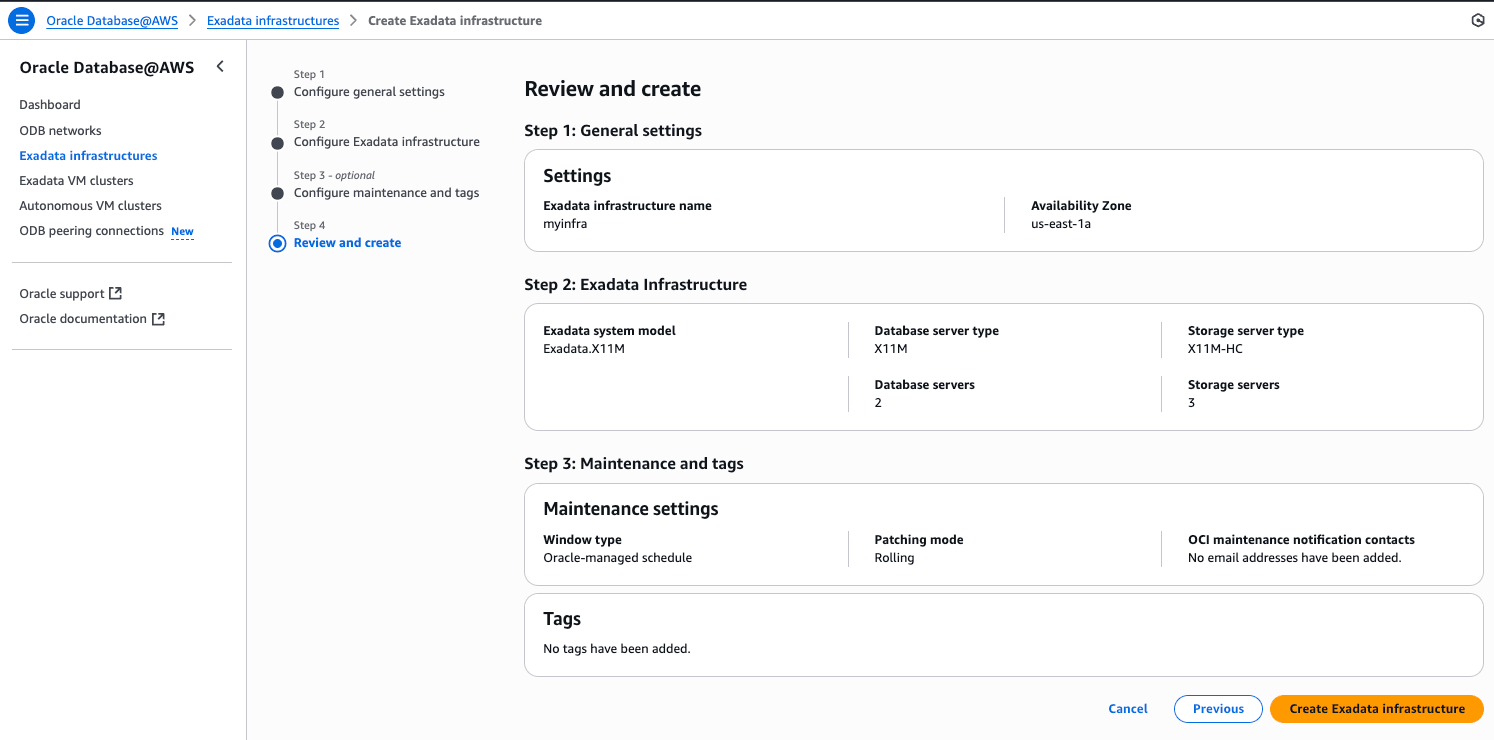Viewport: 1494px width, 740px height.
Task: Click the Step 2 circle indicator
Action: coord(277,143)
